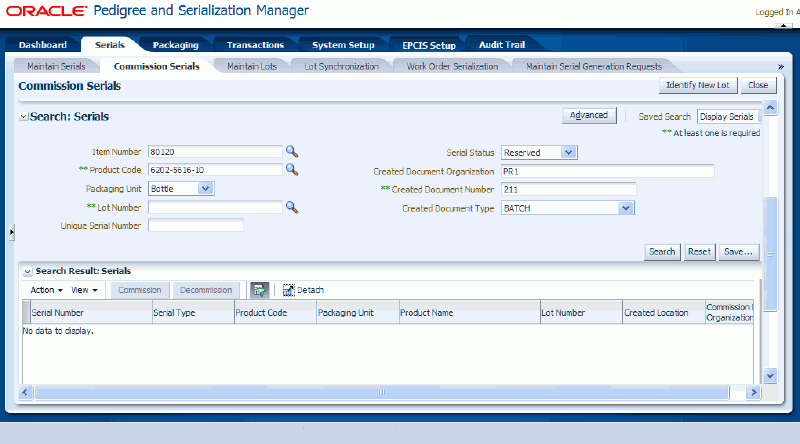
Task: Go to Work Order Serialization sub-tab
Action: (x=453, y=66)
